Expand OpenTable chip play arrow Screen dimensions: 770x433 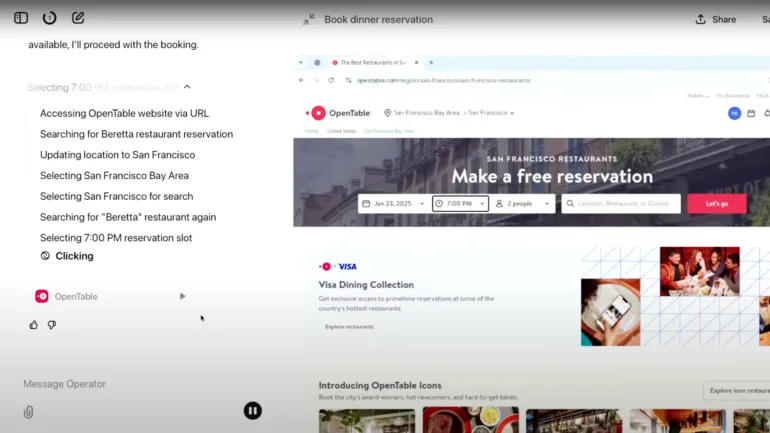182,297
